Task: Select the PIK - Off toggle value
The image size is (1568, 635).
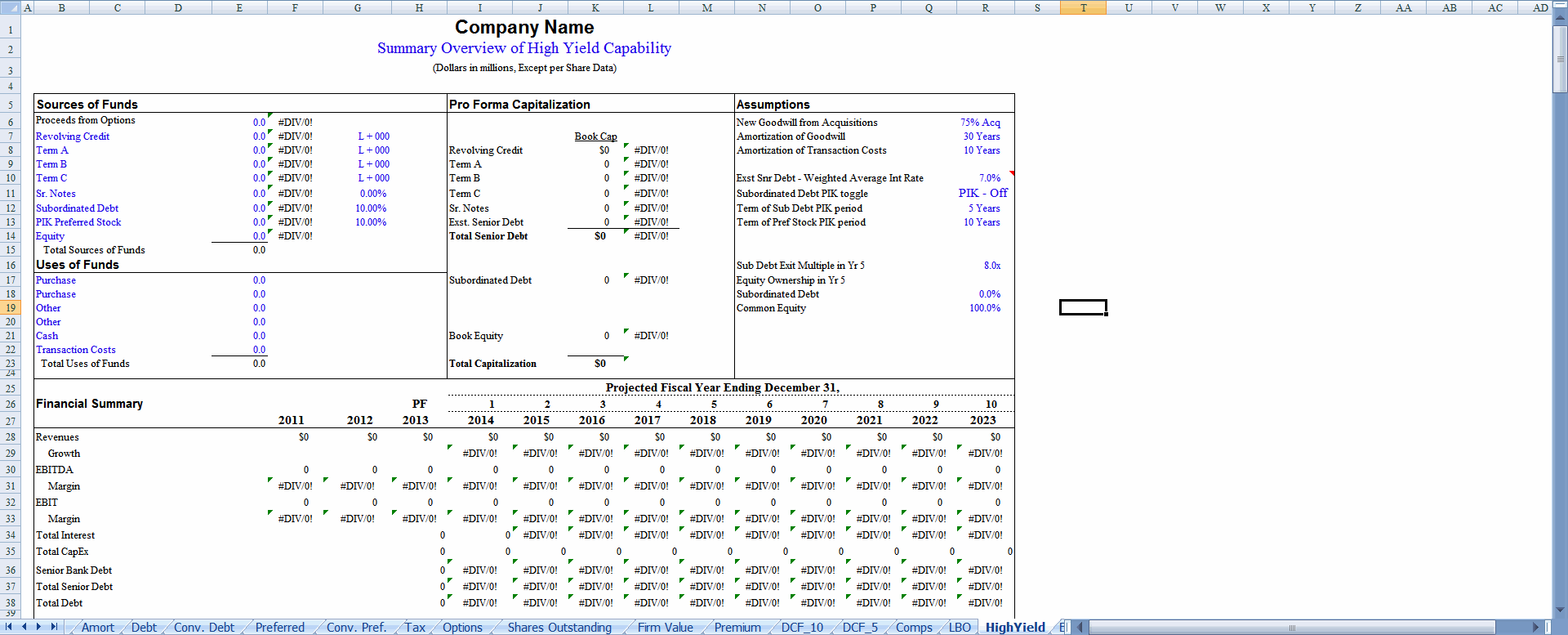Action: tap(983, 193)
